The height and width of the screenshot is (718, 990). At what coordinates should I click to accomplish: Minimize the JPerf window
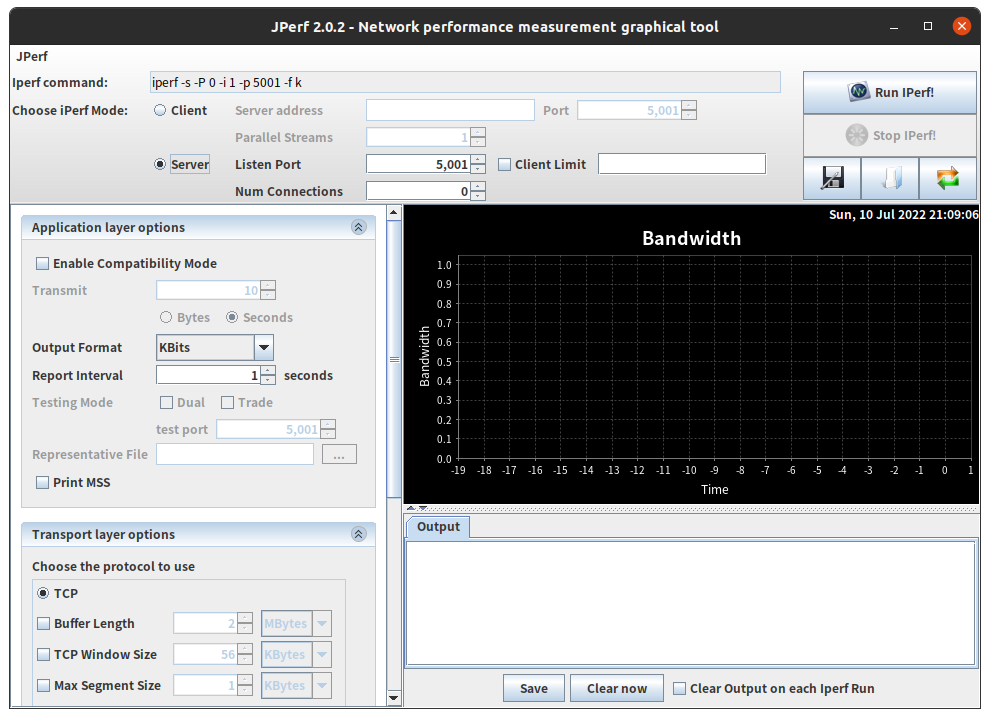(894, 27)
